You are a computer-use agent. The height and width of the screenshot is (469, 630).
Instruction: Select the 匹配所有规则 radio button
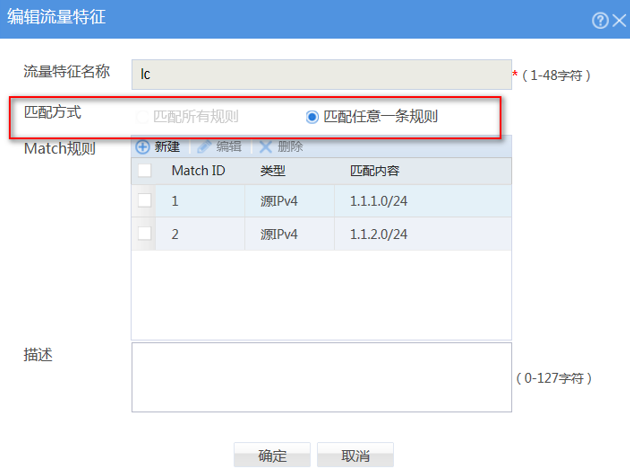pyautogui.click(x=142, y=116)
